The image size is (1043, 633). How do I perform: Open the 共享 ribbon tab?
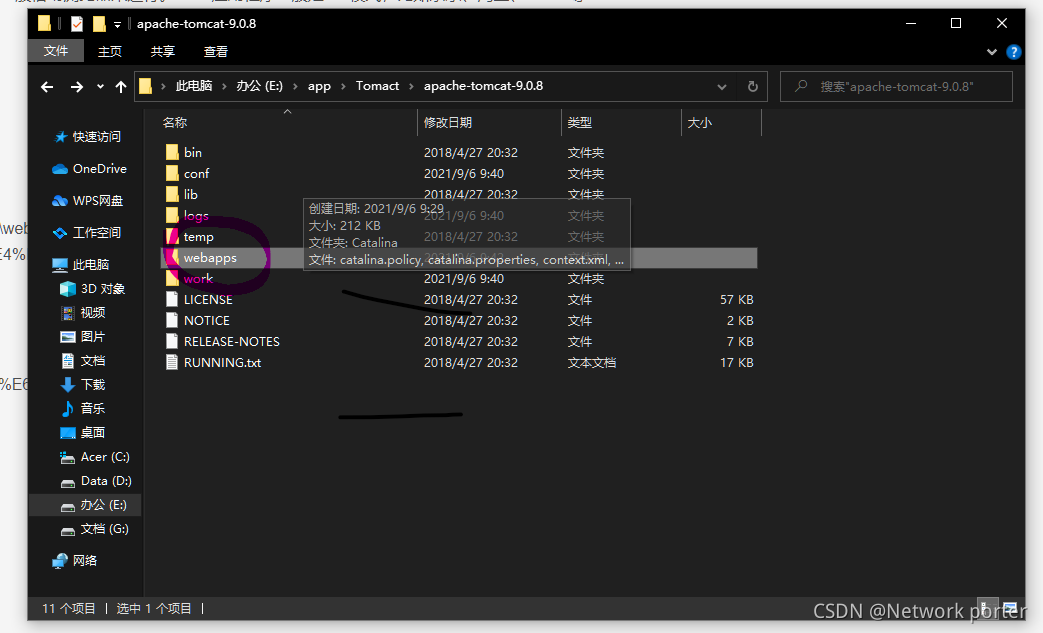pyautogui.click(x=162, y=51)
